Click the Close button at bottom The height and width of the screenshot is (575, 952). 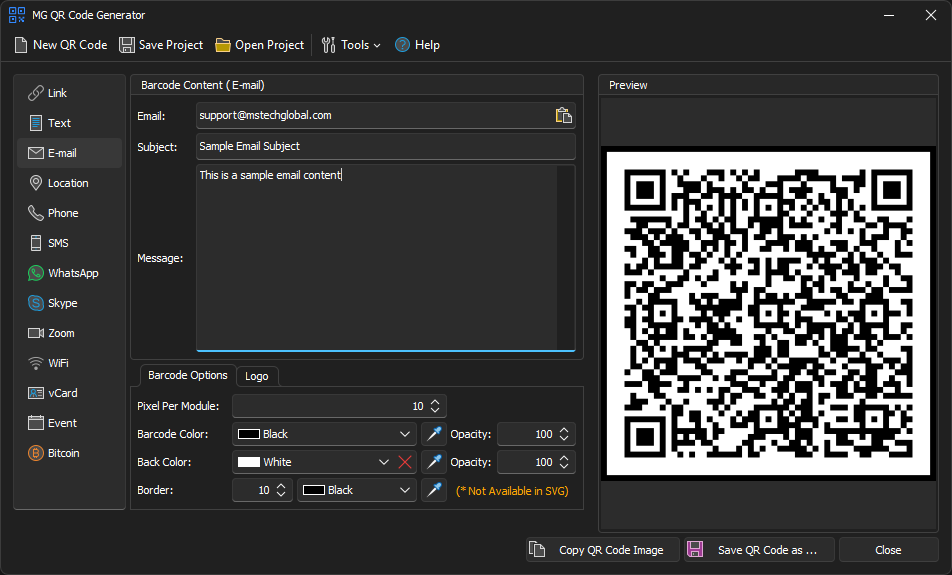tap(888, 550)
